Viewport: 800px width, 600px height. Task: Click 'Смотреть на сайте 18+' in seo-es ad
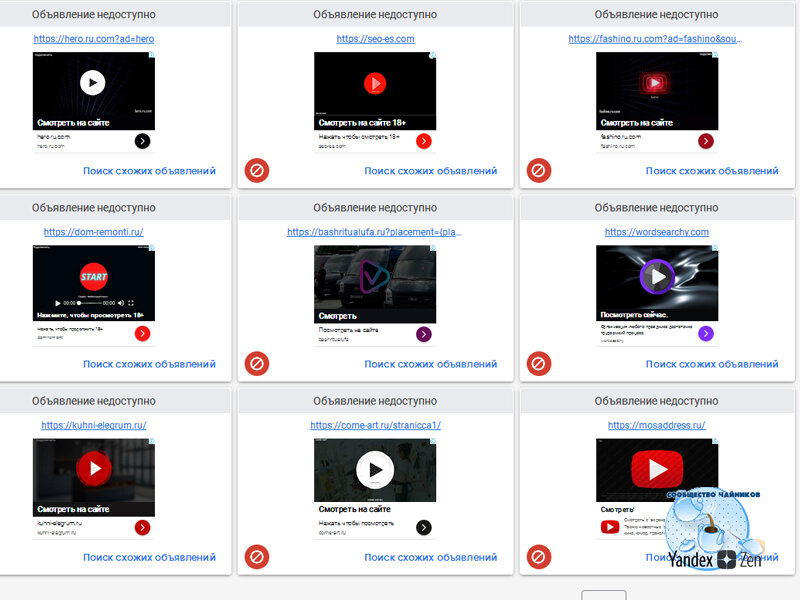(362, 123)
